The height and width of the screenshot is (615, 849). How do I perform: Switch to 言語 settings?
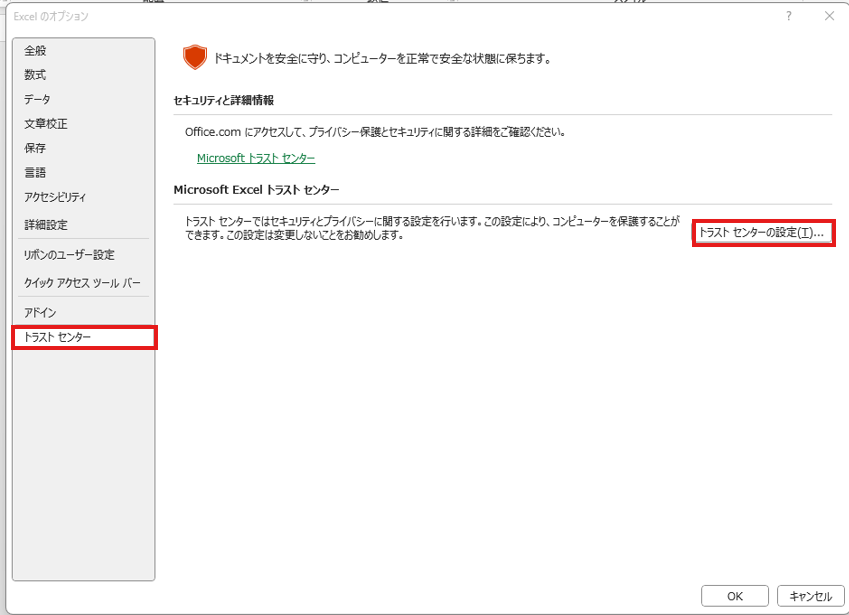click(x=36, y=172)
